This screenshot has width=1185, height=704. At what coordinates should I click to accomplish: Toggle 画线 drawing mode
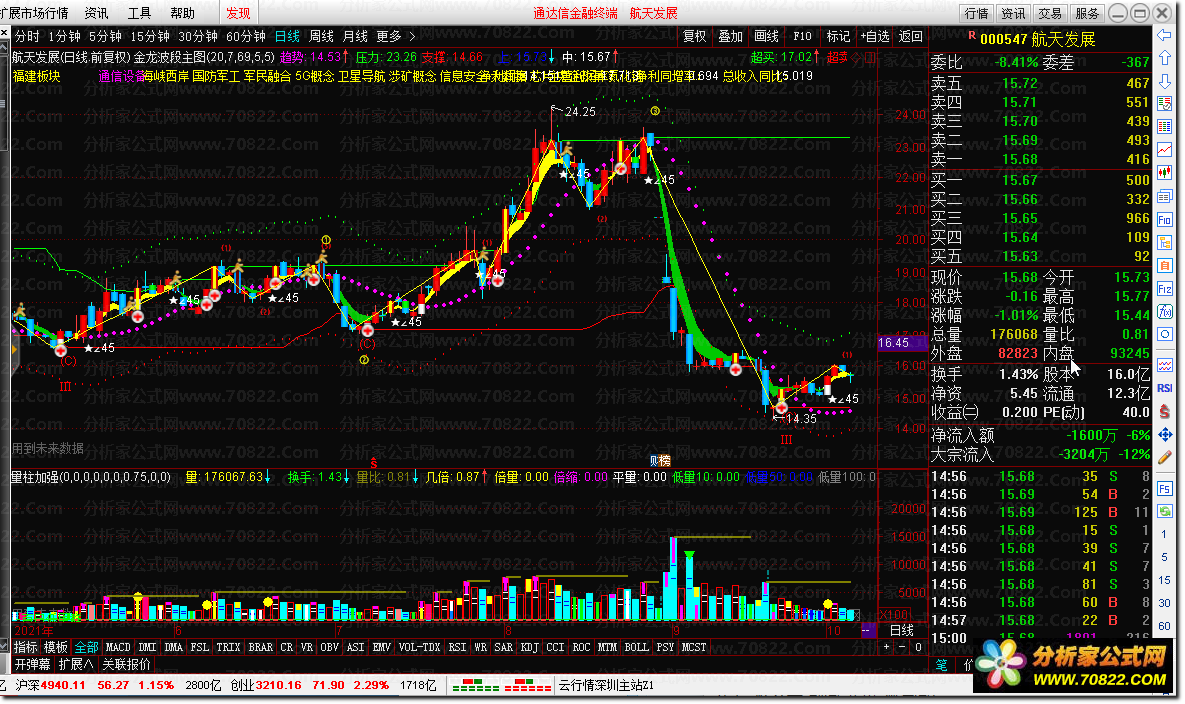[766, 36]
